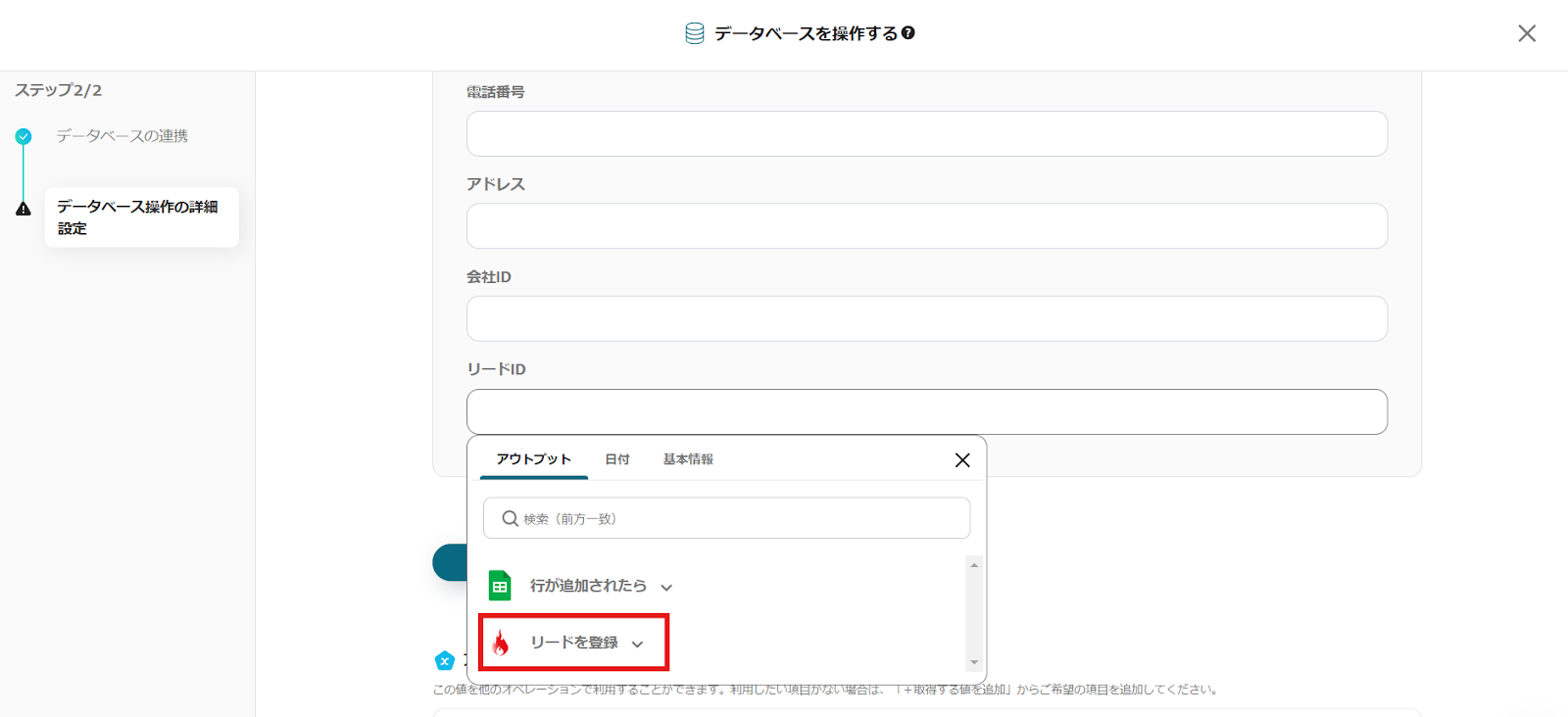This screenshot has width=1568, height=717.
Task: Open データベース操作の詳細設定 step
Action: point(137,216)
